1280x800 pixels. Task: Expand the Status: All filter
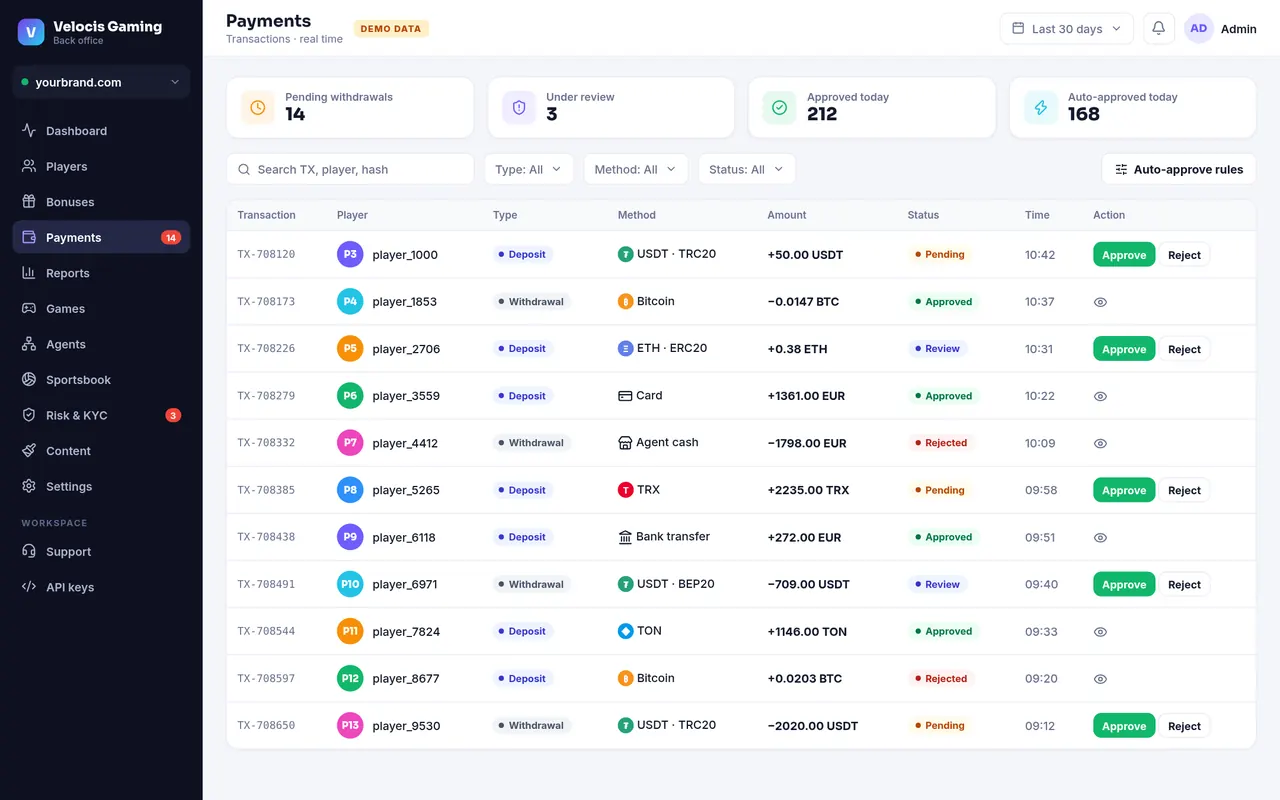[747, 169]
